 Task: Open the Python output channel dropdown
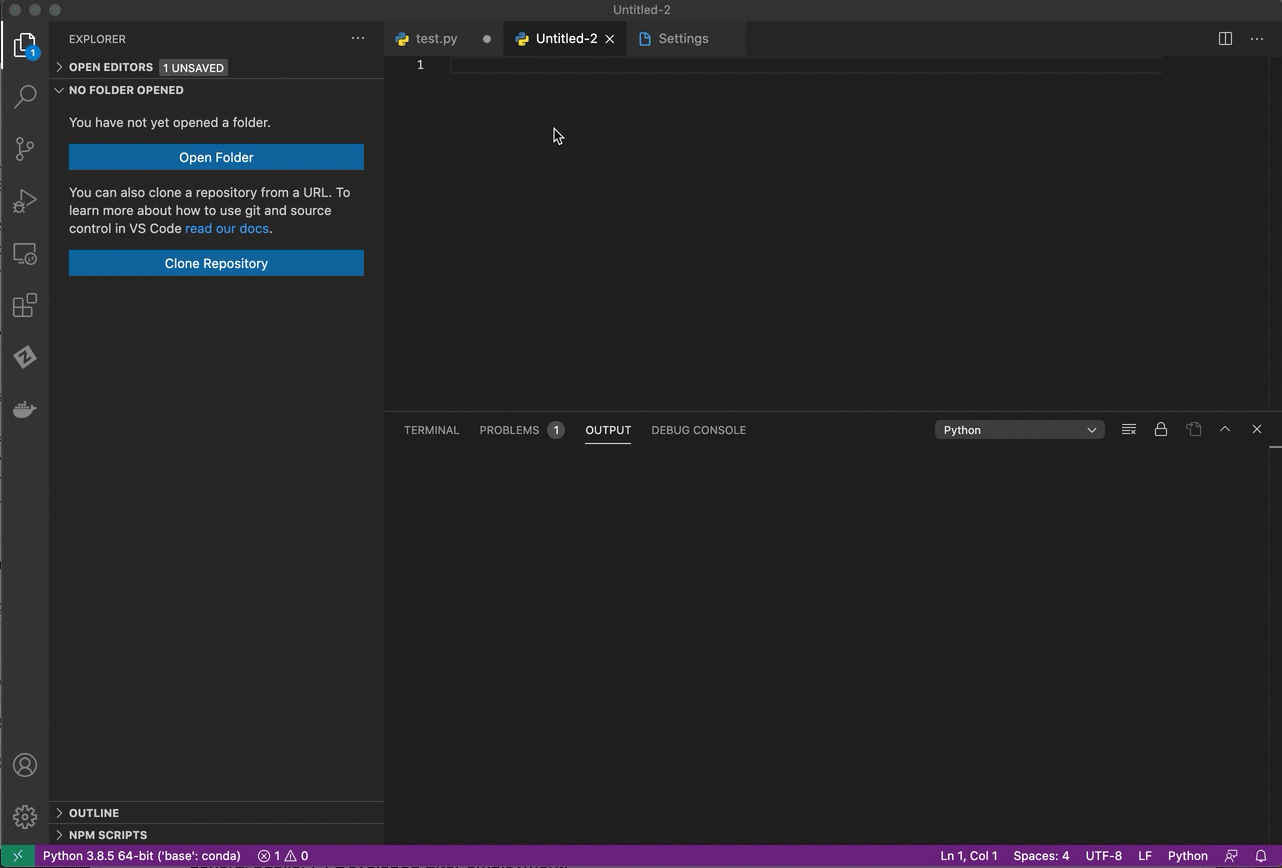pos(1018,429)
